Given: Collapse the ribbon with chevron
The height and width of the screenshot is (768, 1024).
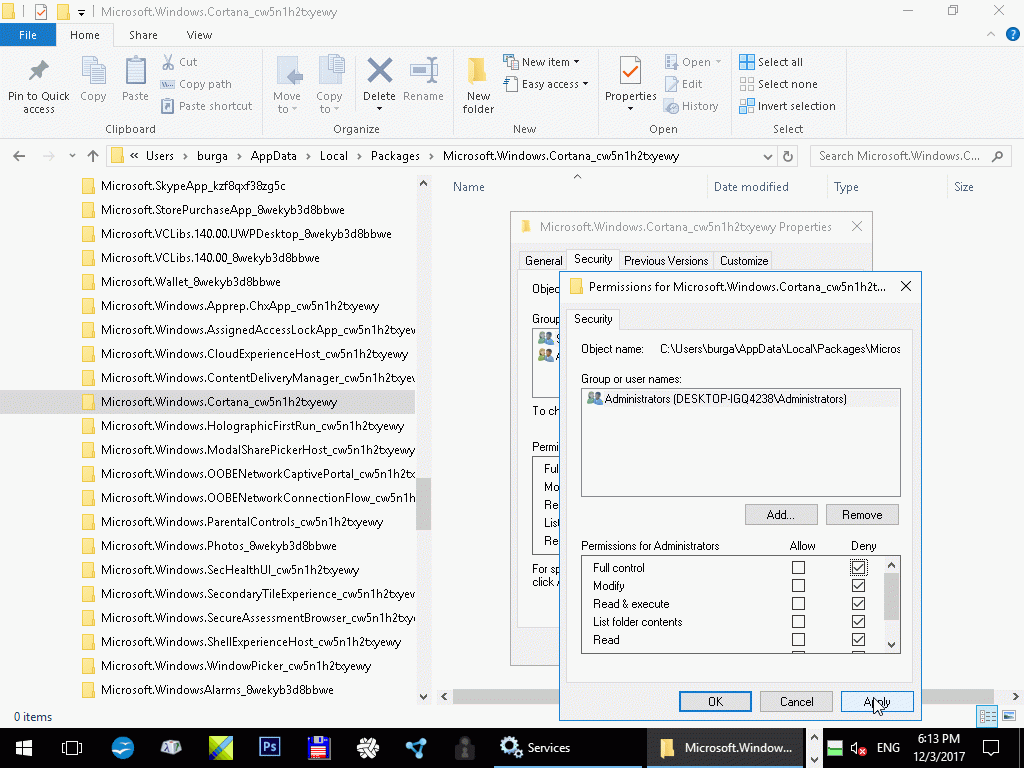Looking at the screenshot, I should (x=991, y=35).
